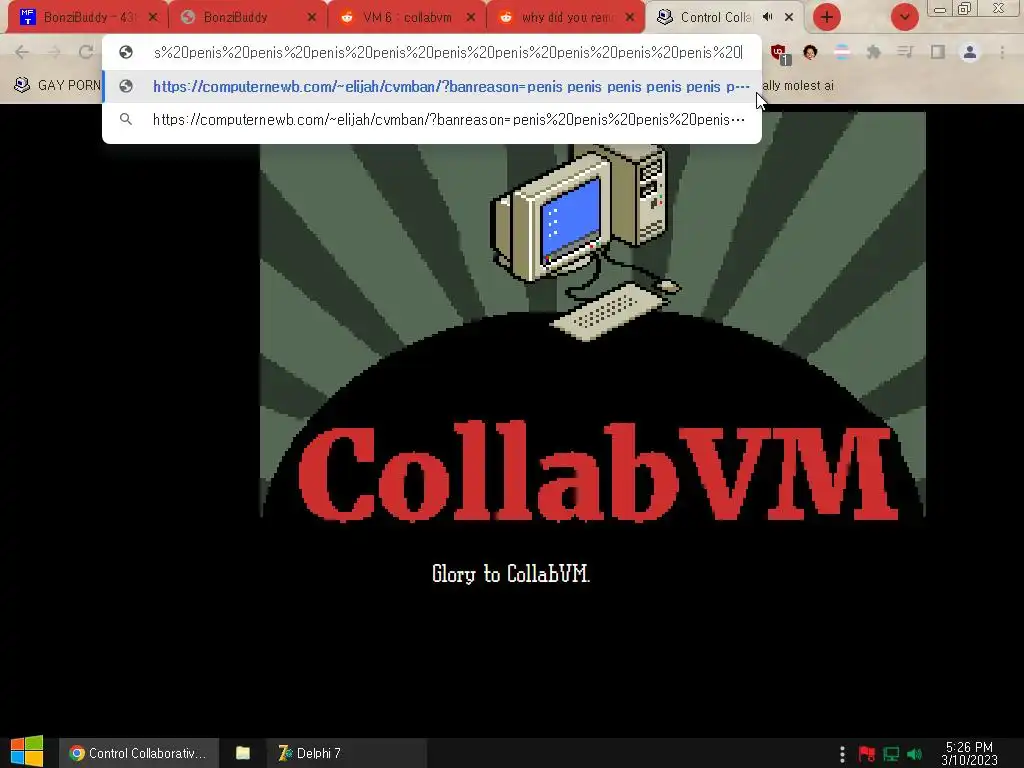The width and height of the screenshot is (1024, 768).
Task: Close the Control Colla tab
Action: click(x=789, y=17)
